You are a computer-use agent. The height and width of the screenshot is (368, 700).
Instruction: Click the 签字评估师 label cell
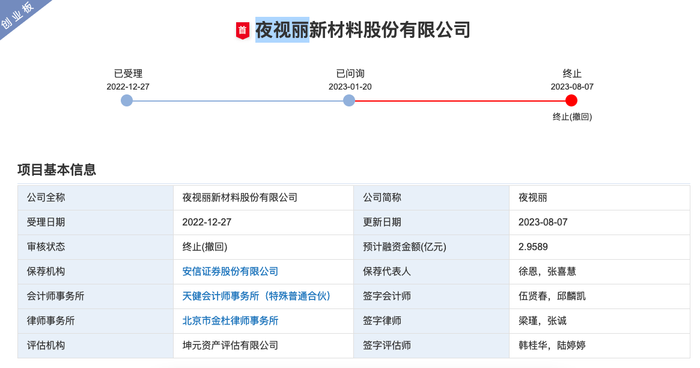point(431,345)
